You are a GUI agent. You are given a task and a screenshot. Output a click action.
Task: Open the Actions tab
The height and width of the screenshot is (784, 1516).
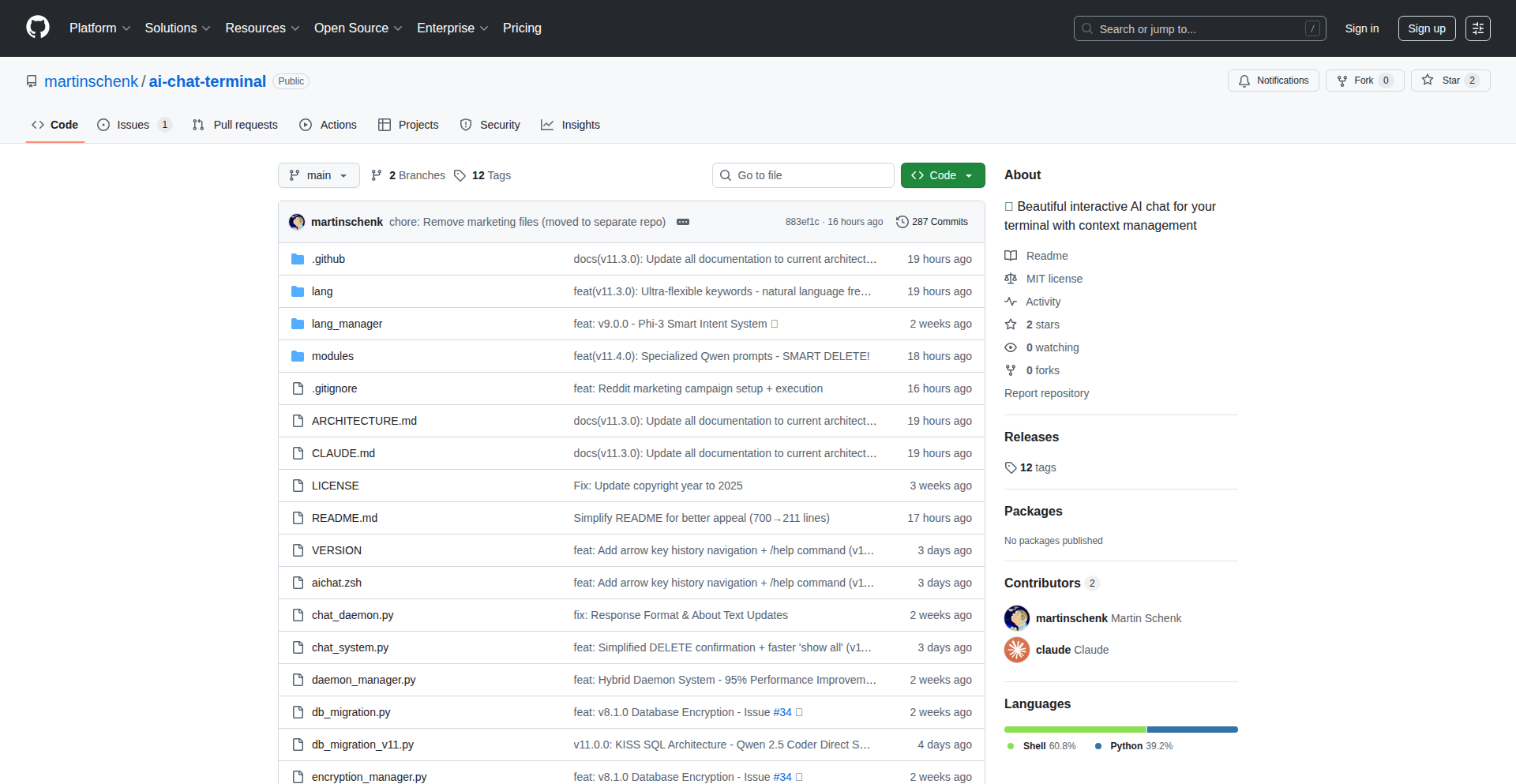328,125
